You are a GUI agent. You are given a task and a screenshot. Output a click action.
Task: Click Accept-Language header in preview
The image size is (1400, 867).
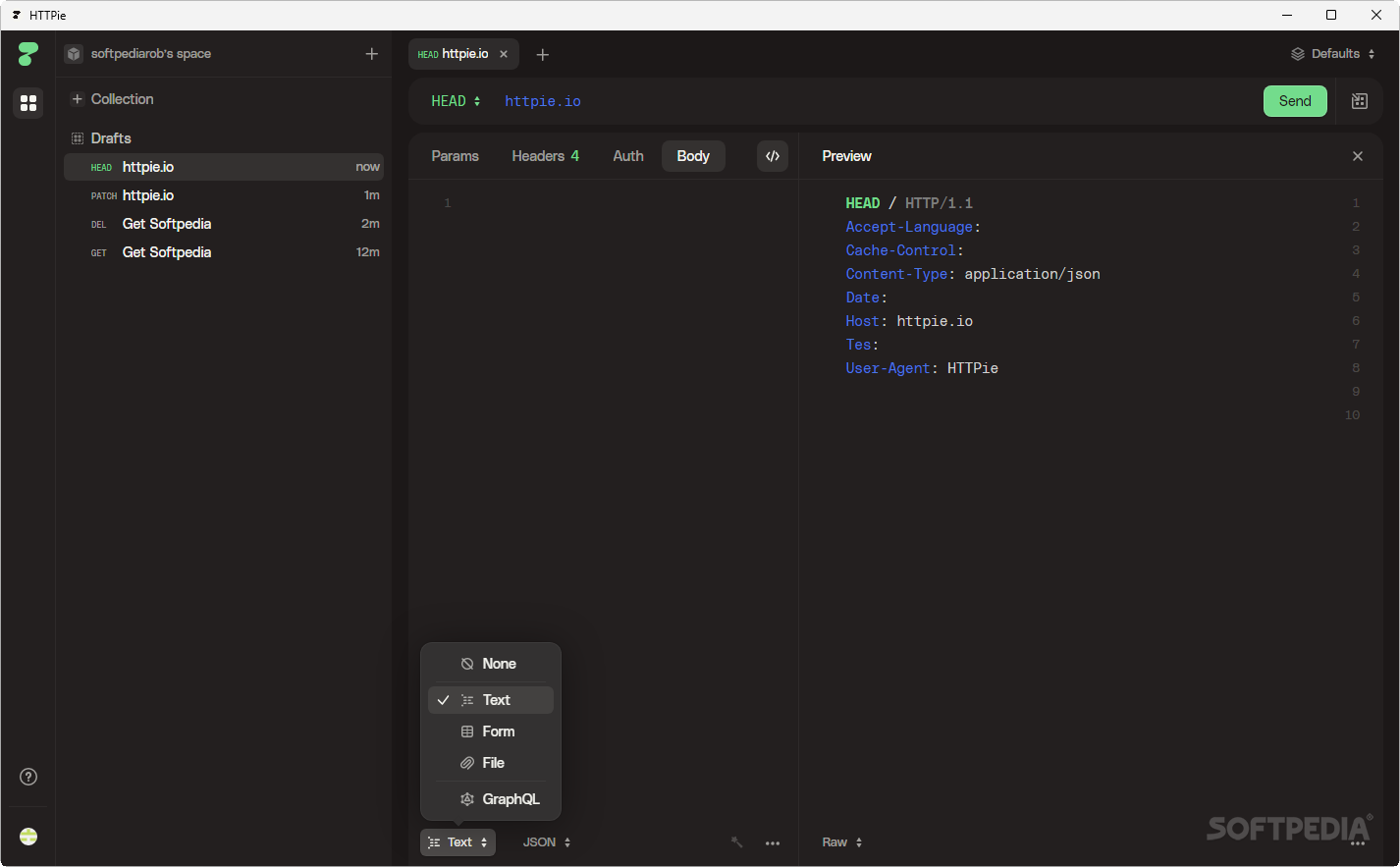pos(909,227)
